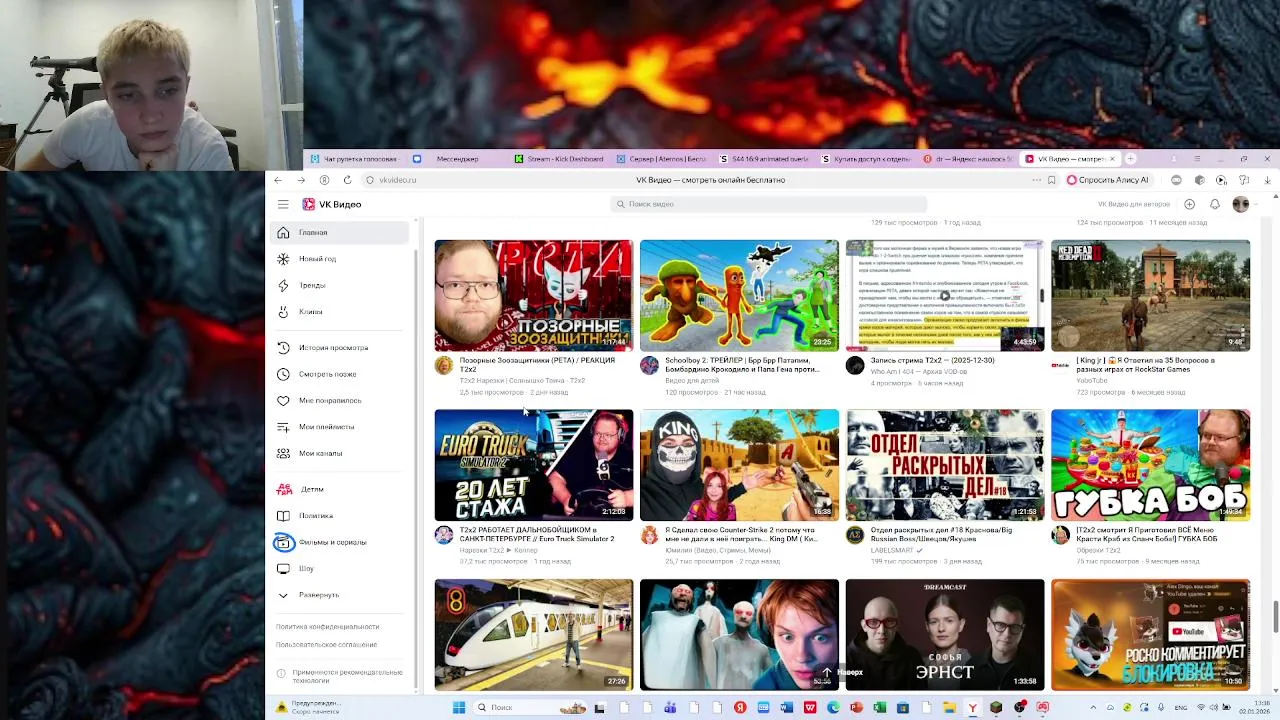Open the Пользовательское соглашение link
This screenshot has height=720, width=1280.
[326, 645]
